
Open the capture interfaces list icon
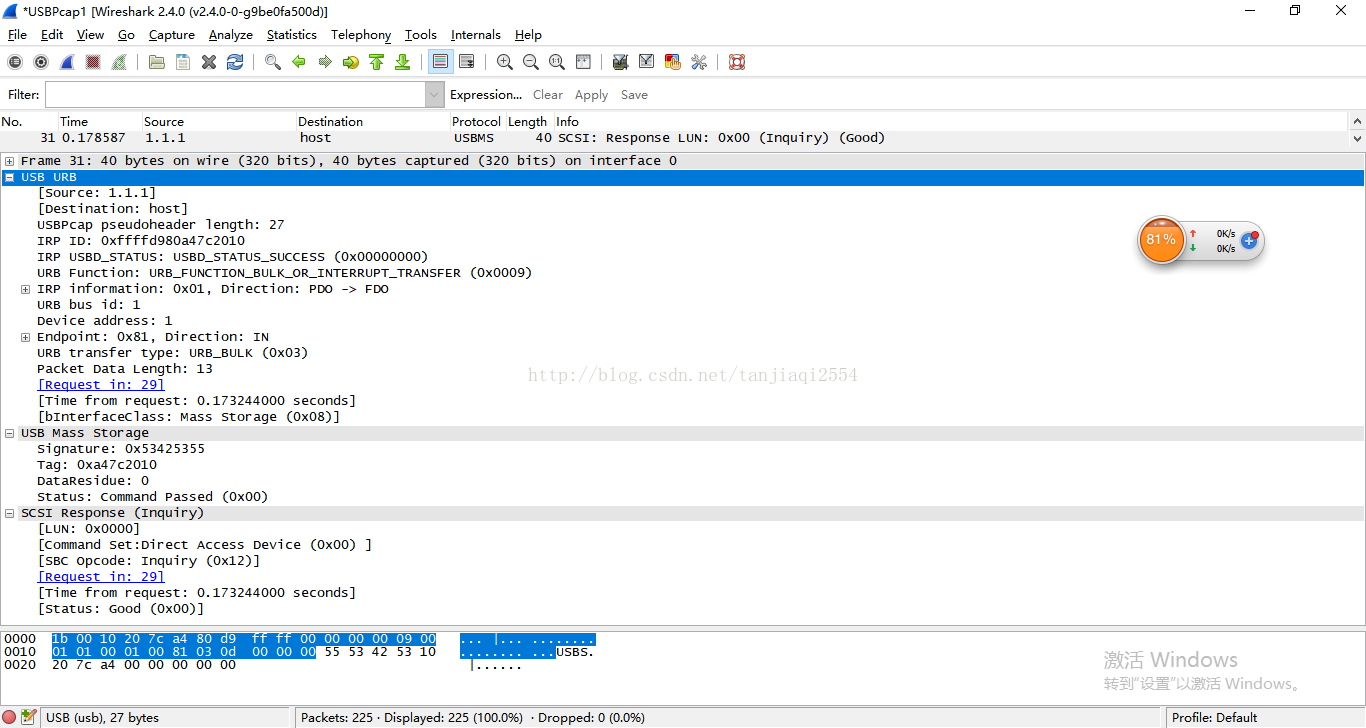[x=15, y=62]
